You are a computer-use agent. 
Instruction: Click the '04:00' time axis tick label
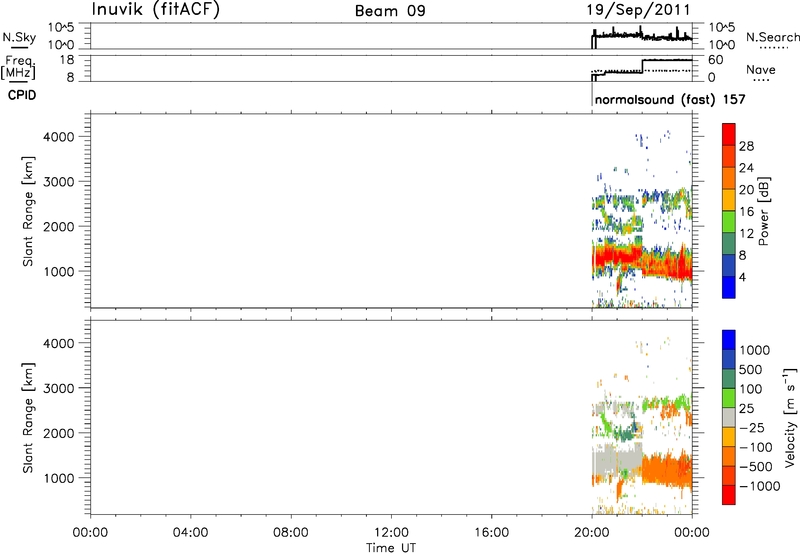(x=190, y=533)
